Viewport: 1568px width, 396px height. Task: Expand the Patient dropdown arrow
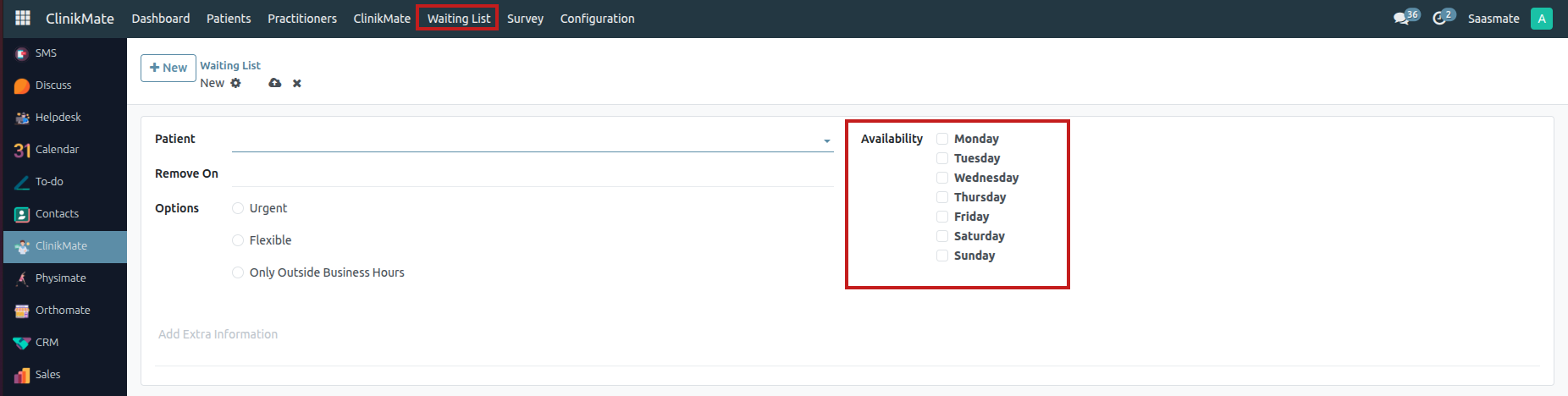tap(826, 141)
